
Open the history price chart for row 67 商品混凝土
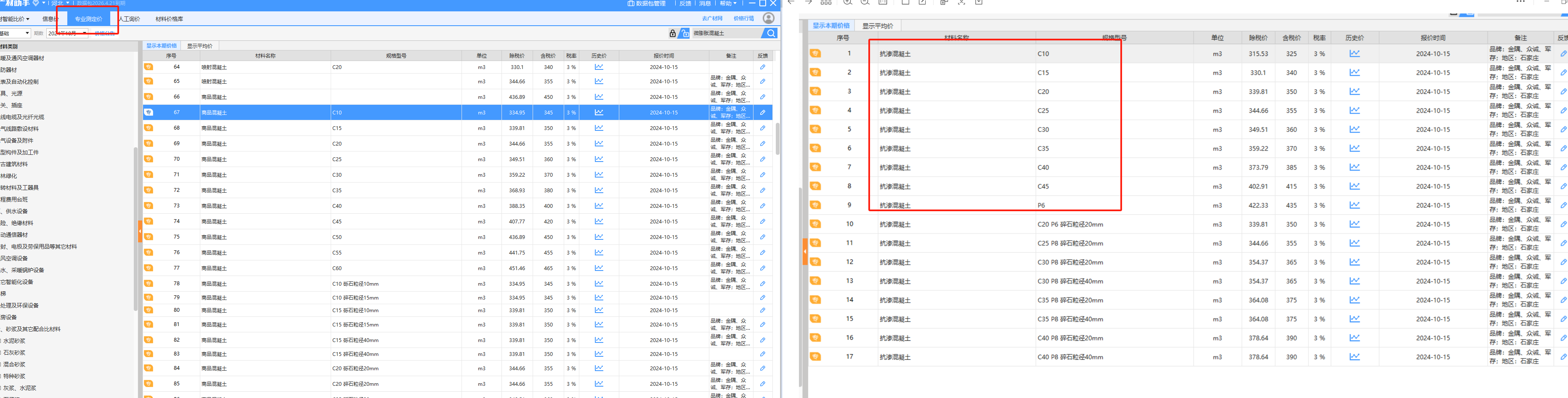pyautogui.click(x=599, y=112)
